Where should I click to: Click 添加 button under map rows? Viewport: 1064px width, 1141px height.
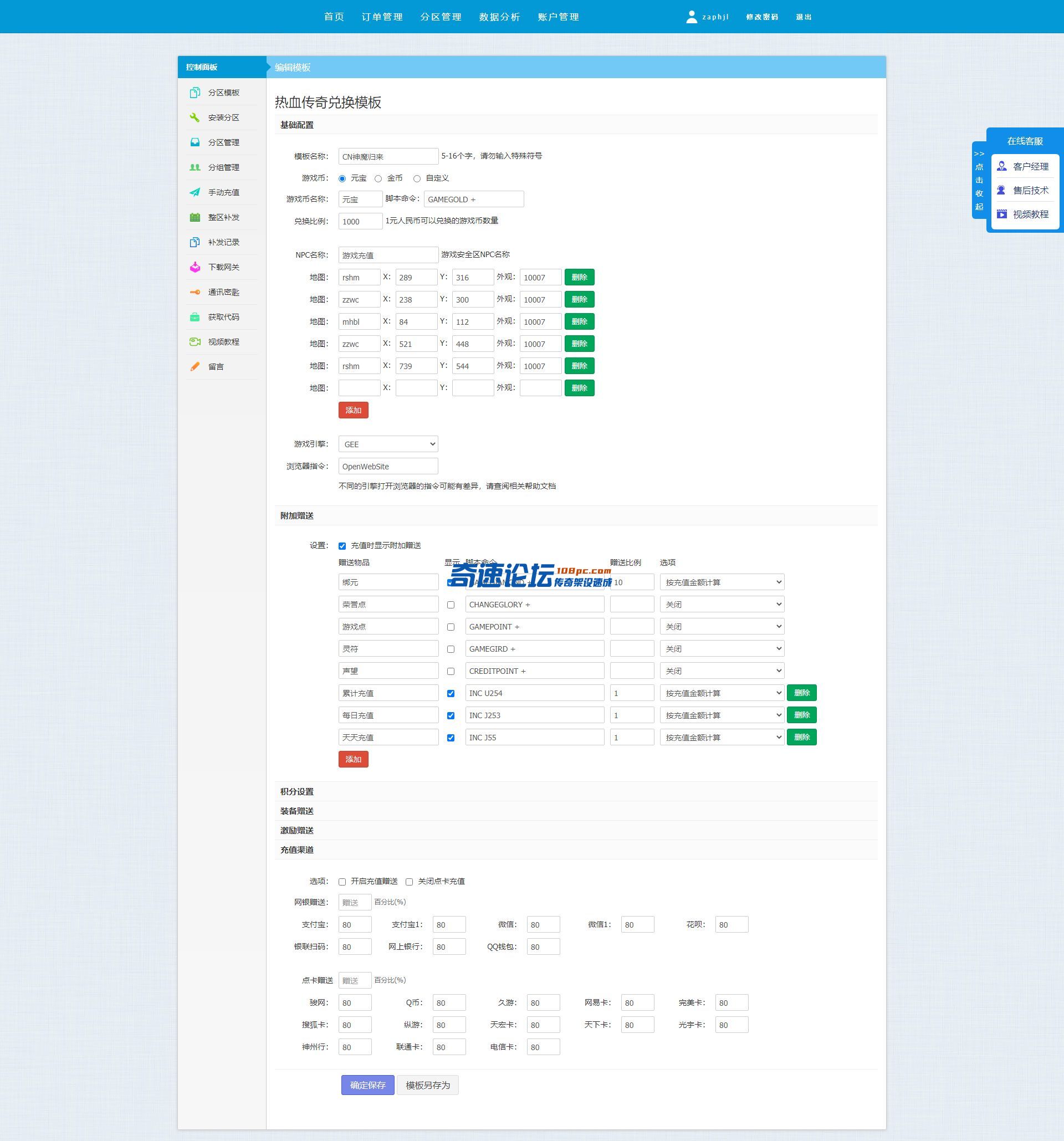tap(354, 411)
